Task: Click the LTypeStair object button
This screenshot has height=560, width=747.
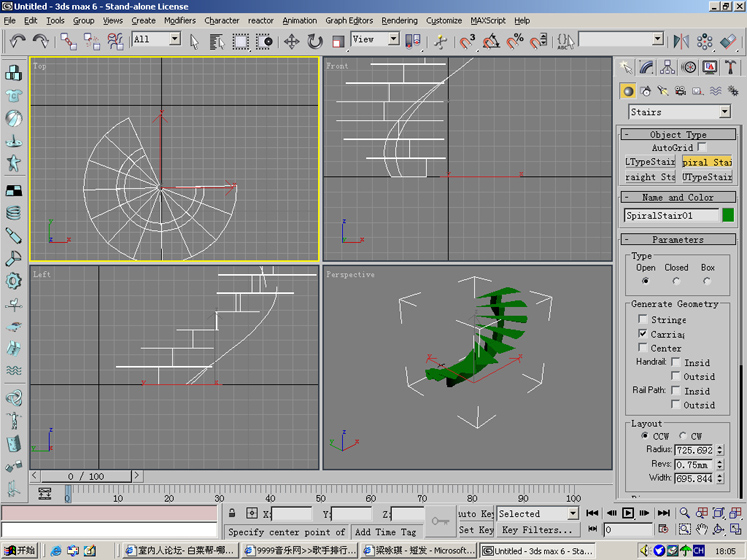Action: tap(649, 162)
